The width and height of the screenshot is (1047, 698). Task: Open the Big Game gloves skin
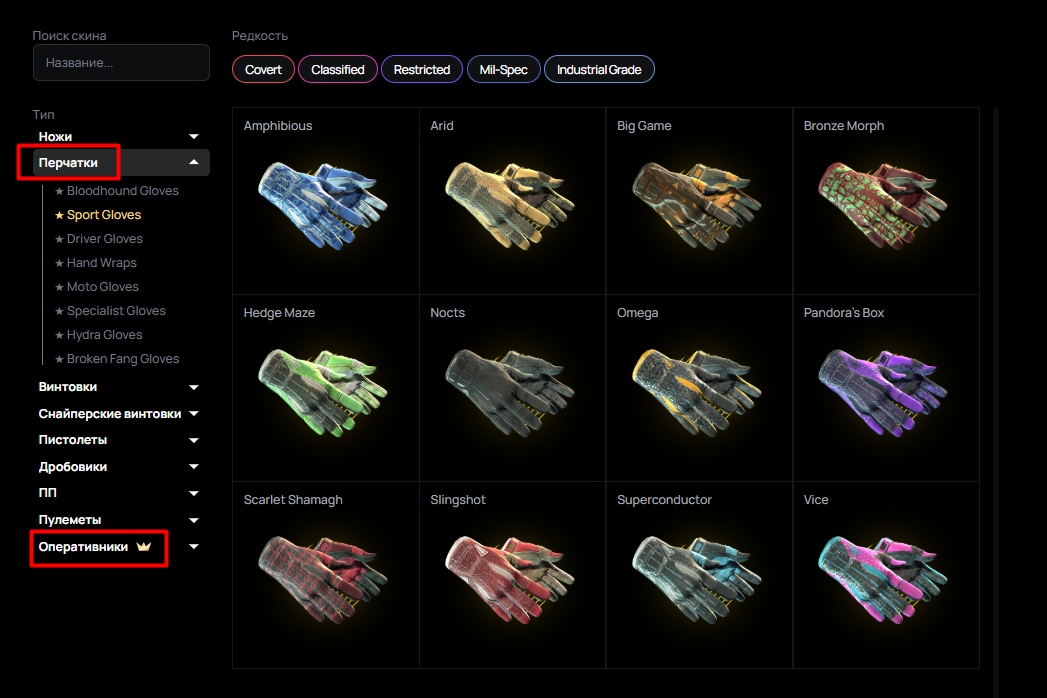[699, 201]
